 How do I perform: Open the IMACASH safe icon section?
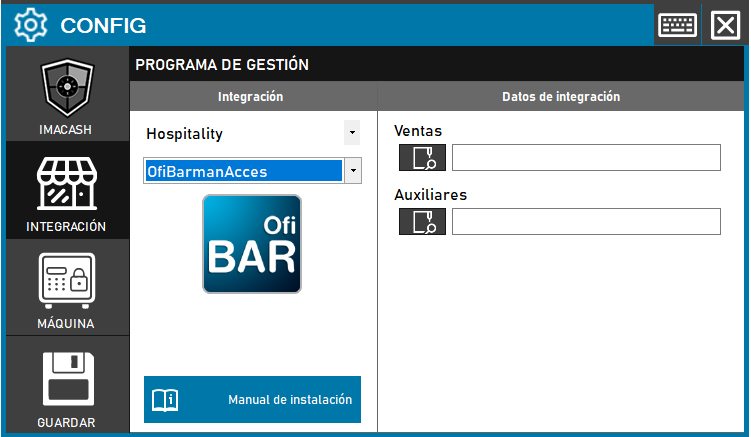coord(66,90)
